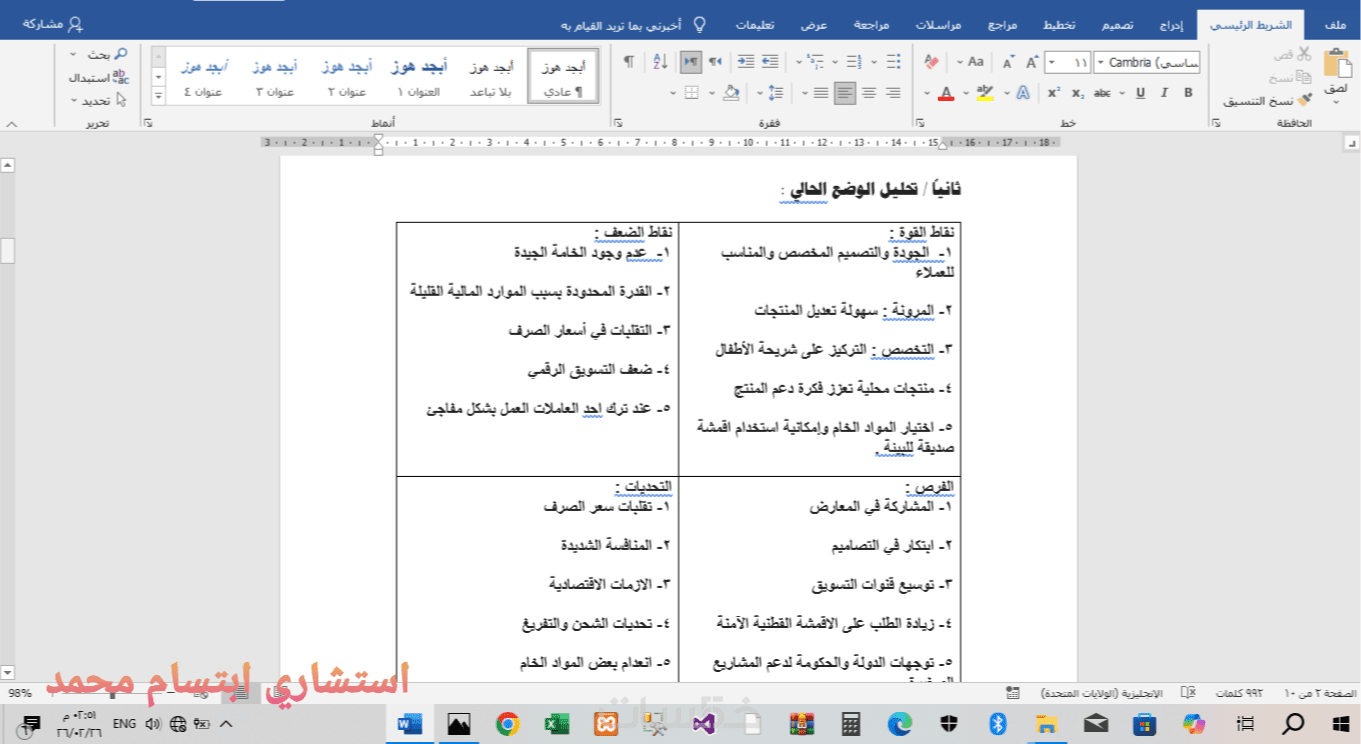
Task: Open Microsoft Edge from the taskbar
Action: [x=899, y=724]
